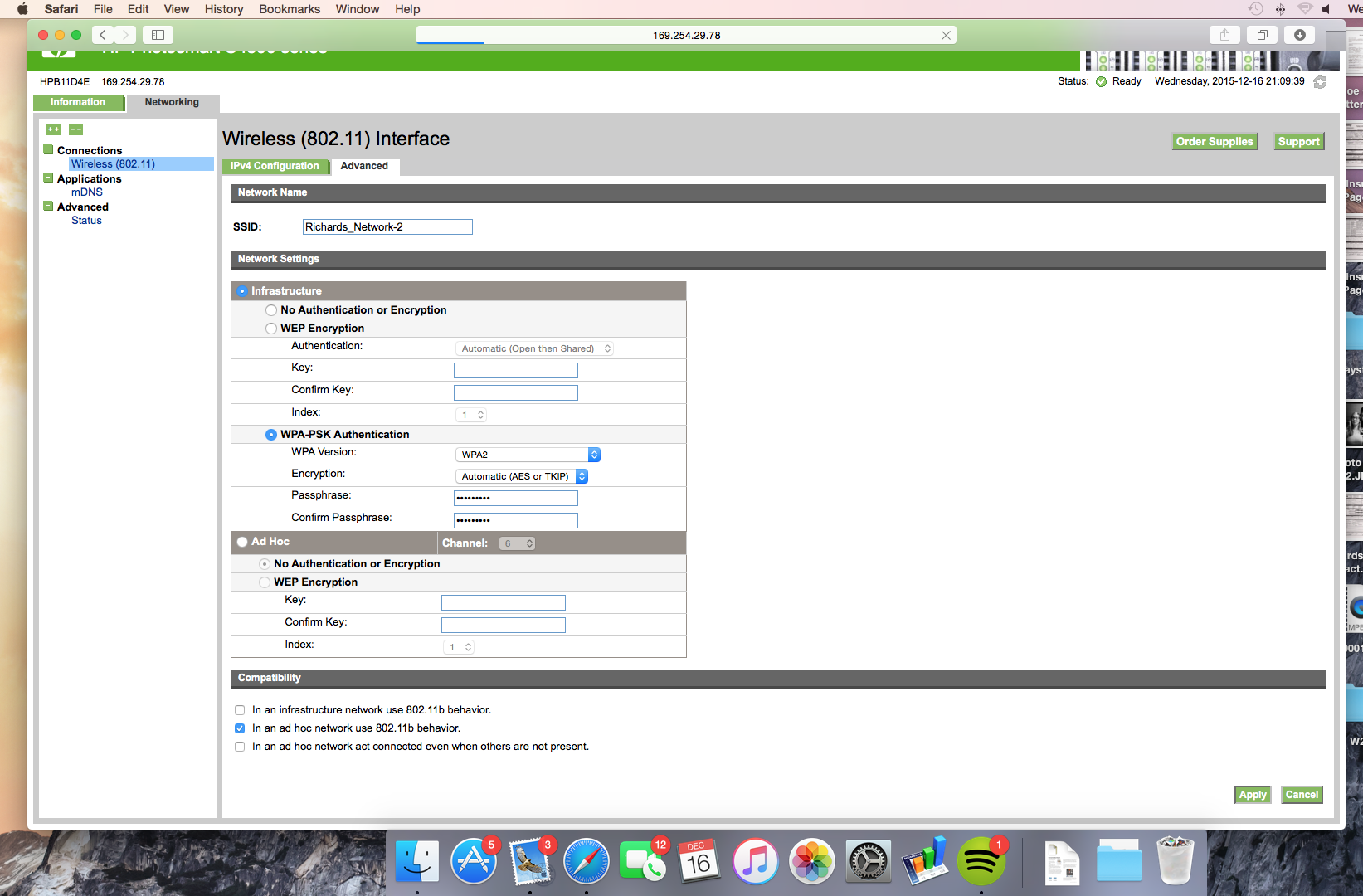The height and width of the screenshot is (896, 1363).
Task: Open the Ad Hoc Channel dropdown
Action: 517,543
